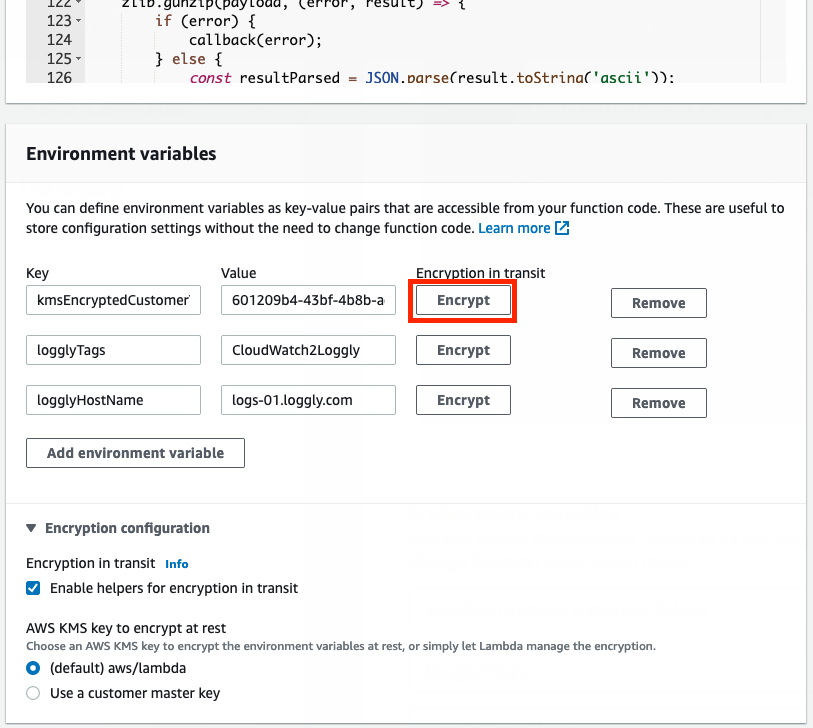
Task: Edit the logglyHostName key field
Action: (x=114, y=400)
